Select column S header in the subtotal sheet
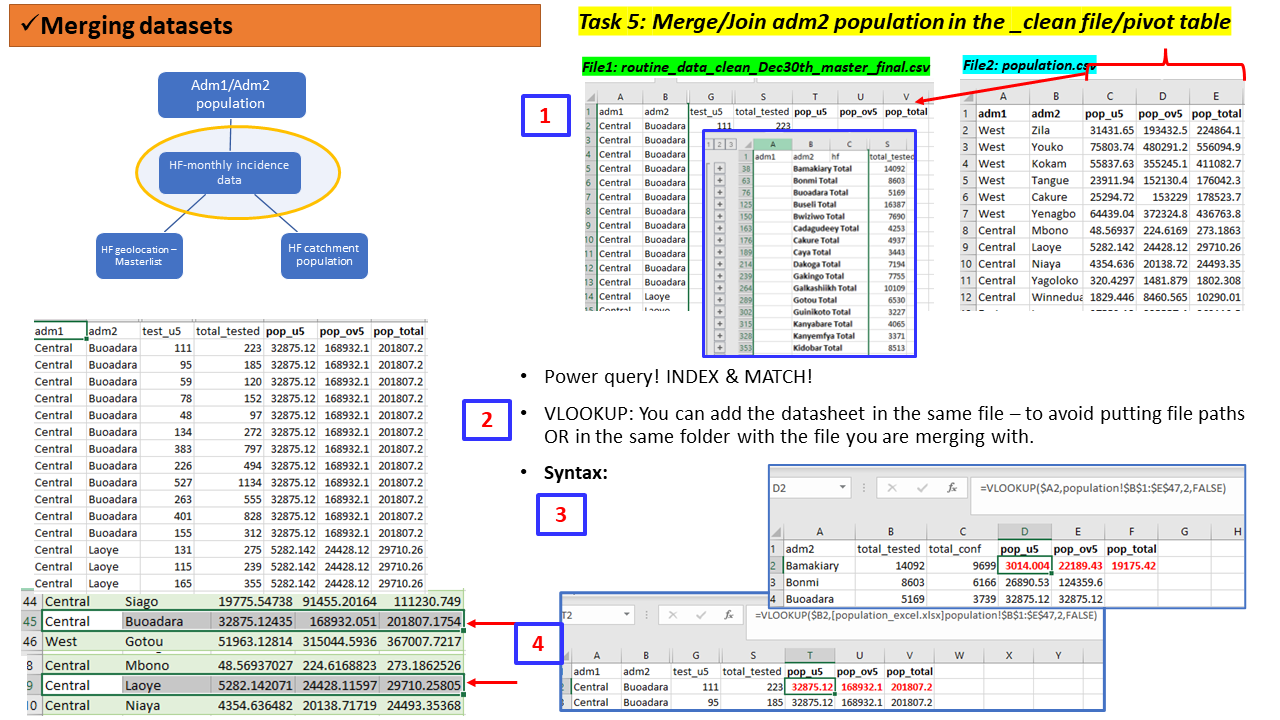The image size is (1280, 720). (x=887, y=144)
